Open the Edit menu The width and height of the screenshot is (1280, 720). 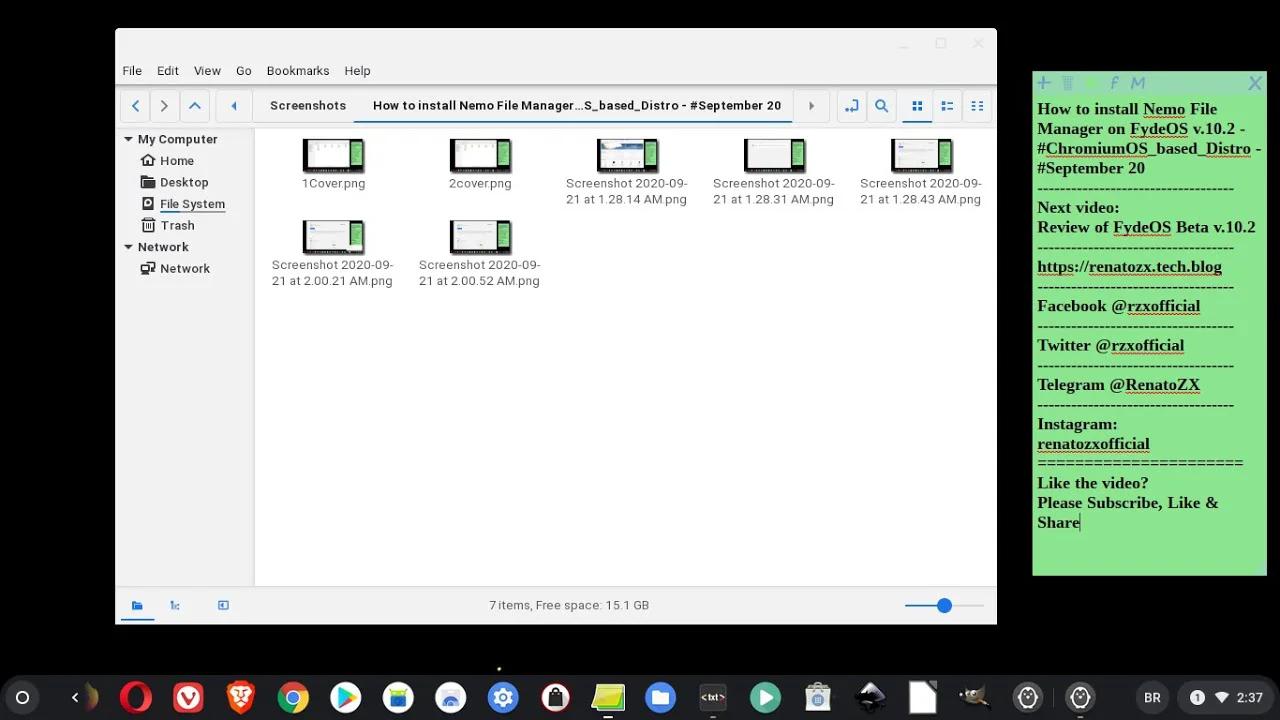click(x=168, y=71)
